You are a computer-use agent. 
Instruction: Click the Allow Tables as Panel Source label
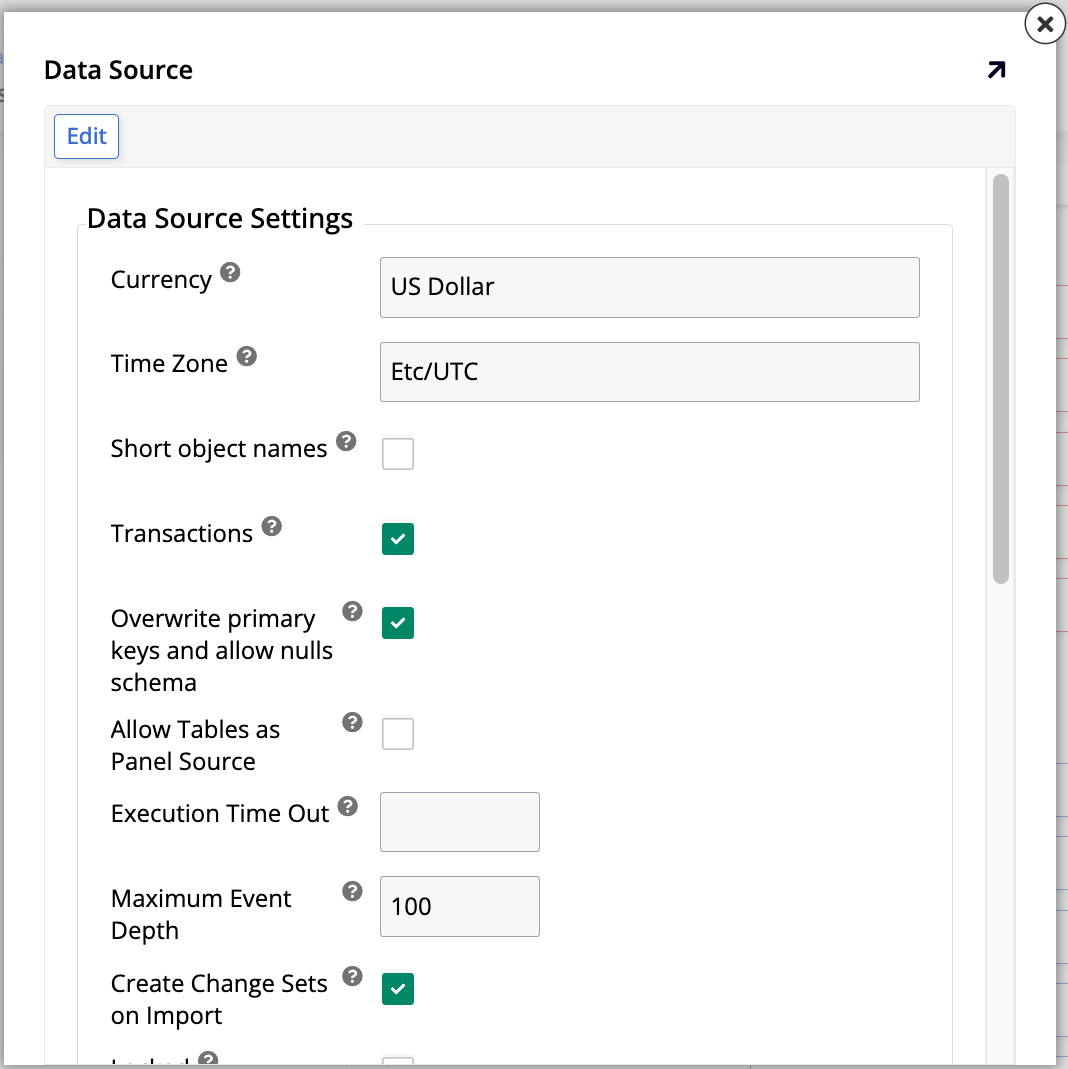coord(196,745)
